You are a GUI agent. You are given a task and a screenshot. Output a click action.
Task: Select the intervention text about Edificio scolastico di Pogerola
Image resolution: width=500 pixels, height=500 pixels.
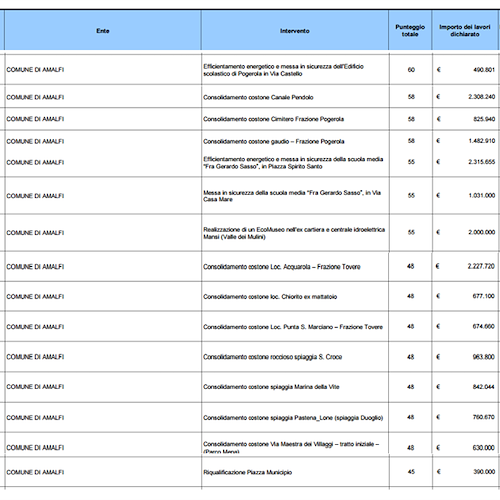click(283, 70)
